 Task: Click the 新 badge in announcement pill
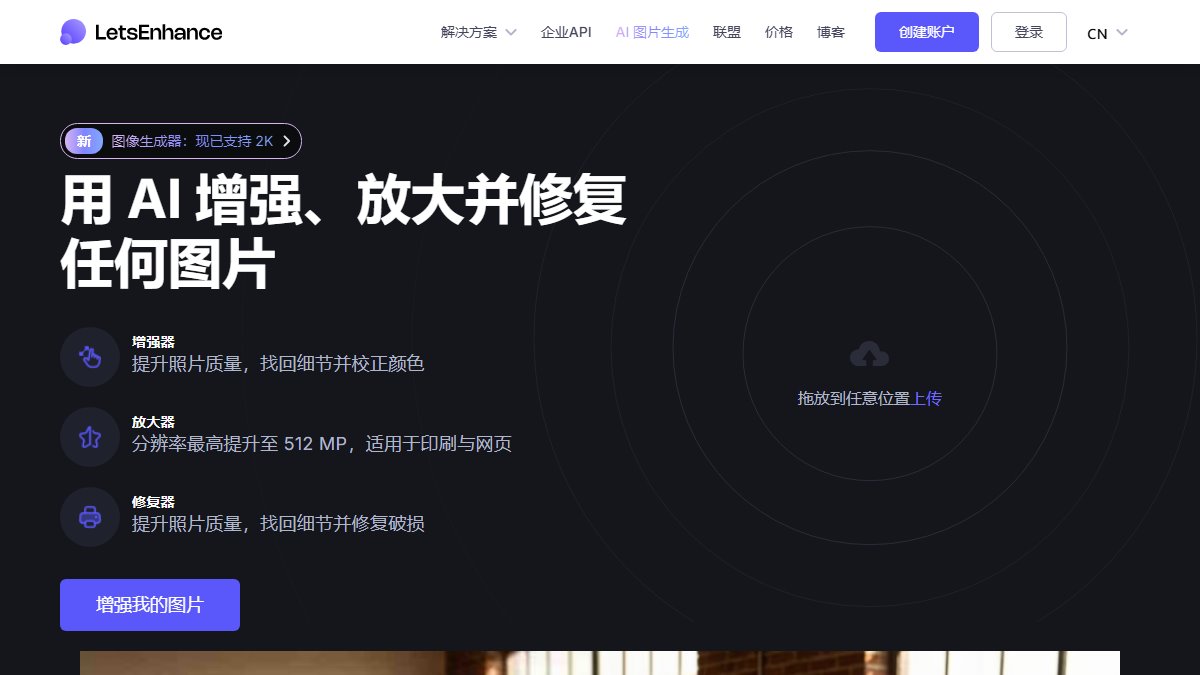[x=84, y=141]
